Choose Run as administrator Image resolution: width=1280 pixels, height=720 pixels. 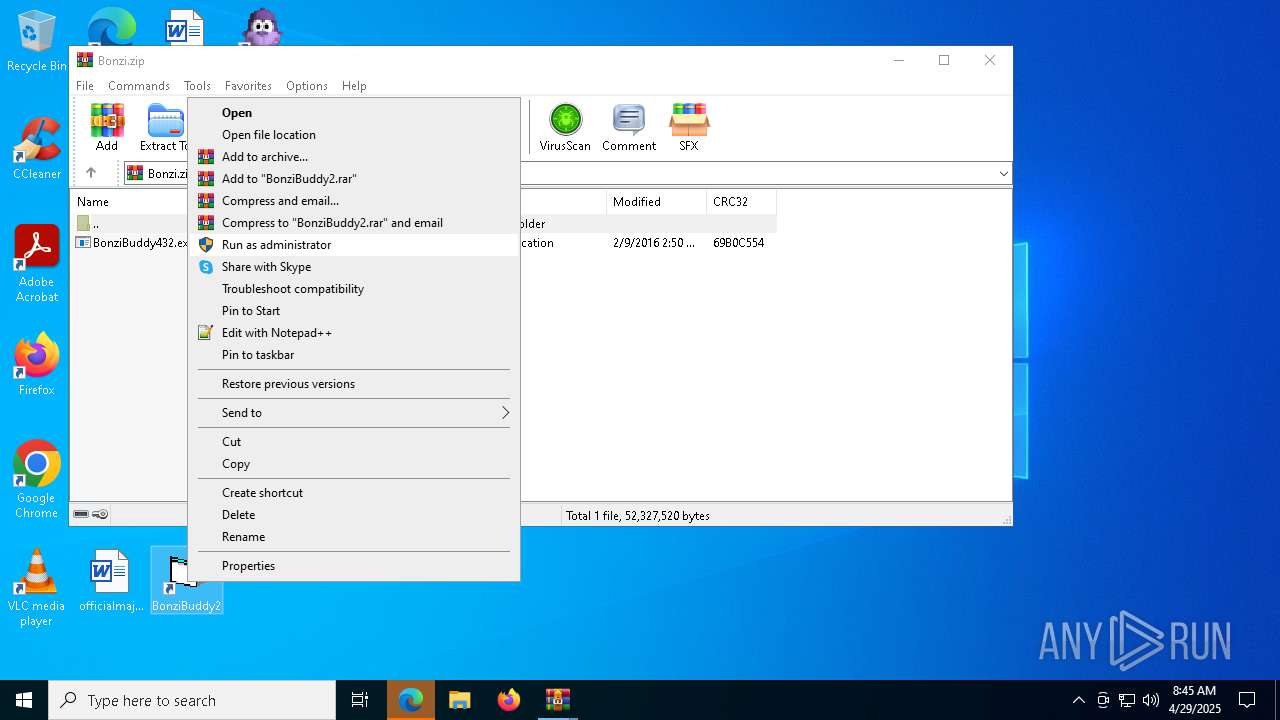354,245
